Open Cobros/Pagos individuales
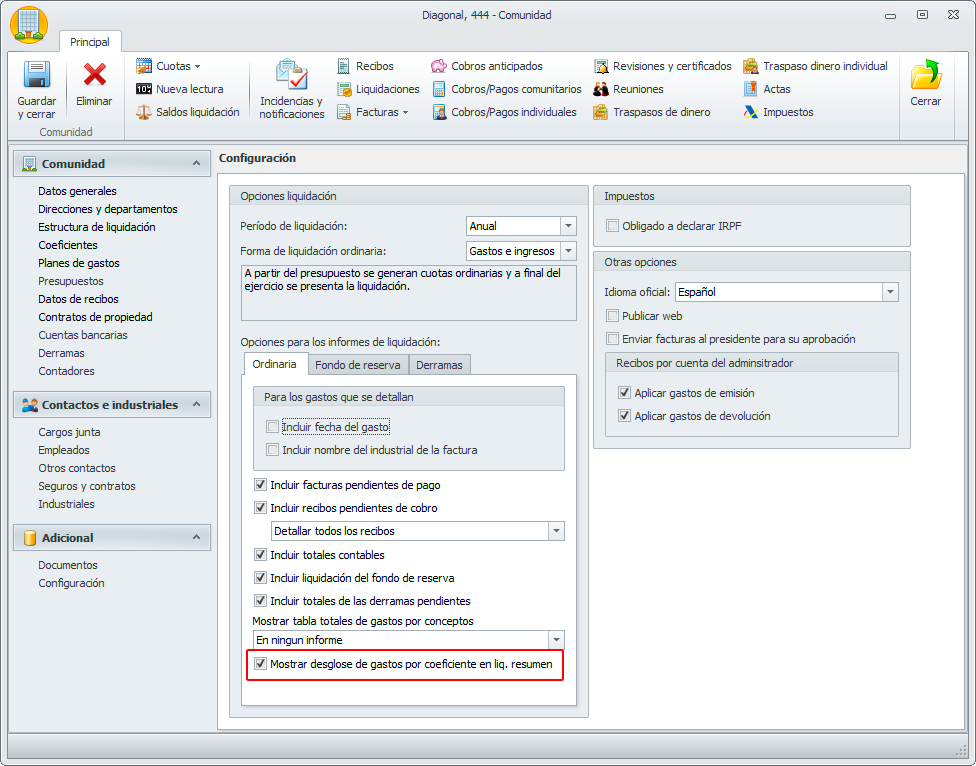This screenshot has width=976, height=766. pos(505,112)
